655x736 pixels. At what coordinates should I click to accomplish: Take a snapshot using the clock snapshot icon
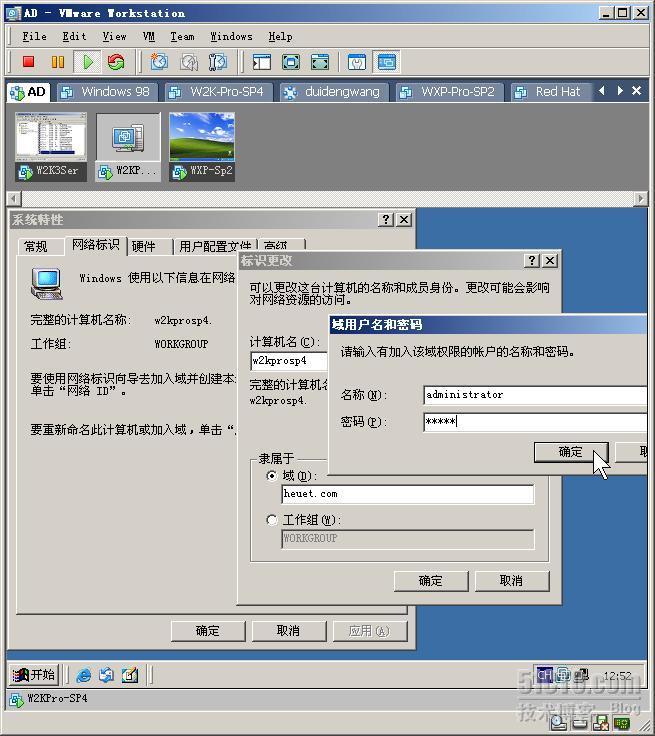(159, 62)
